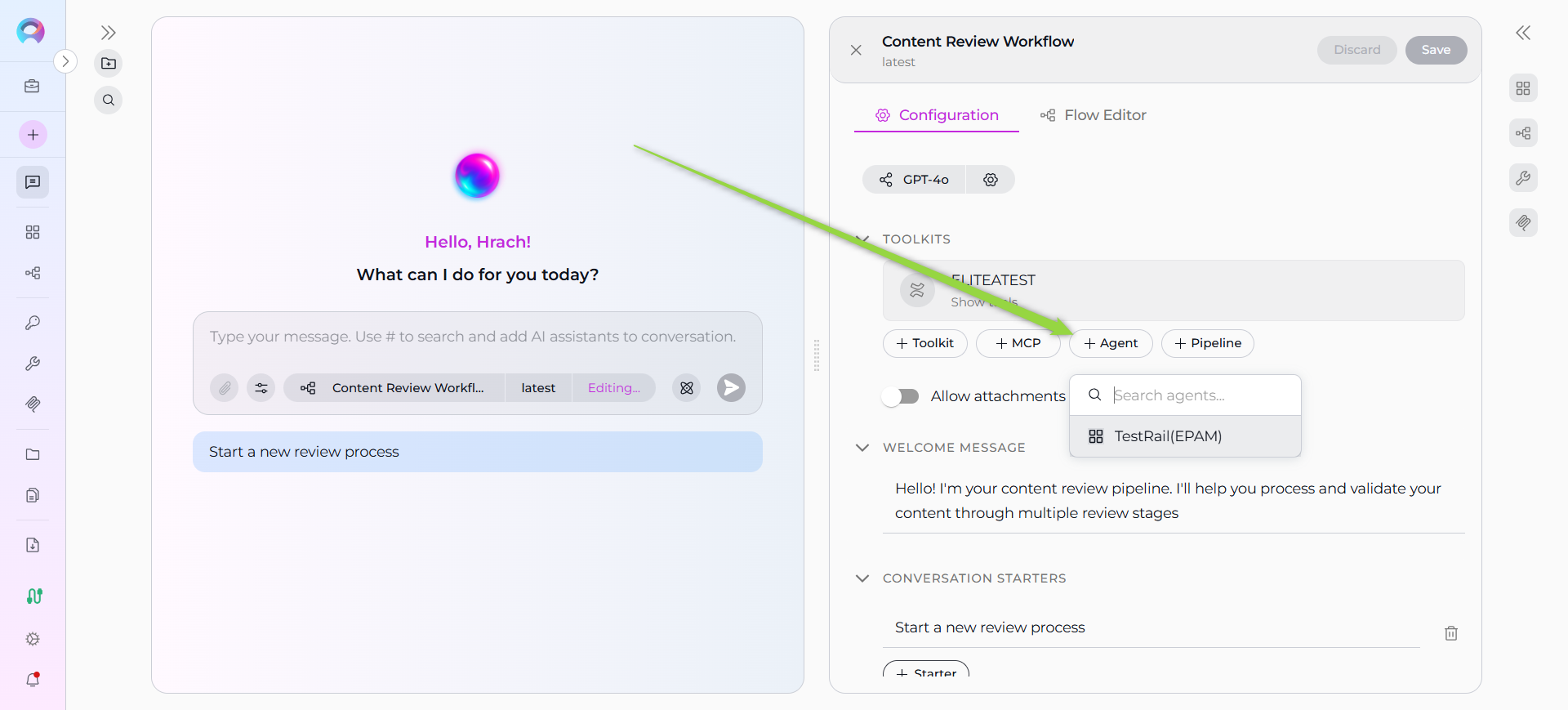Click the new folder icon
Image resolution: width=1568 pixels, height=710 pixels.
(x=109, y=64)
